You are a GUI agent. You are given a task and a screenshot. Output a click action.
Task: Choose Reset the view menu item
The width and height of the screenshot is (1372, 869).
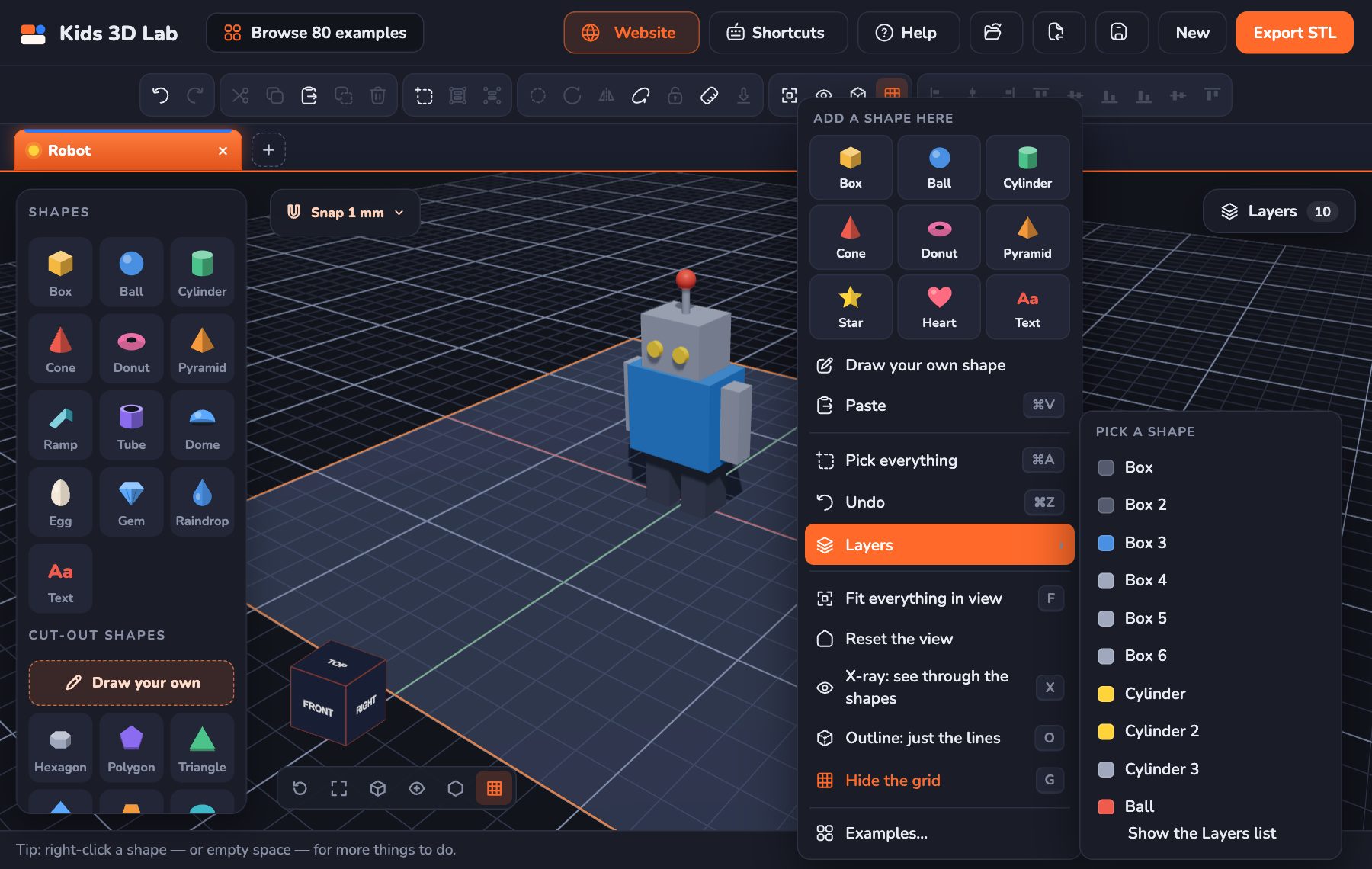click(x=939, y=639)
